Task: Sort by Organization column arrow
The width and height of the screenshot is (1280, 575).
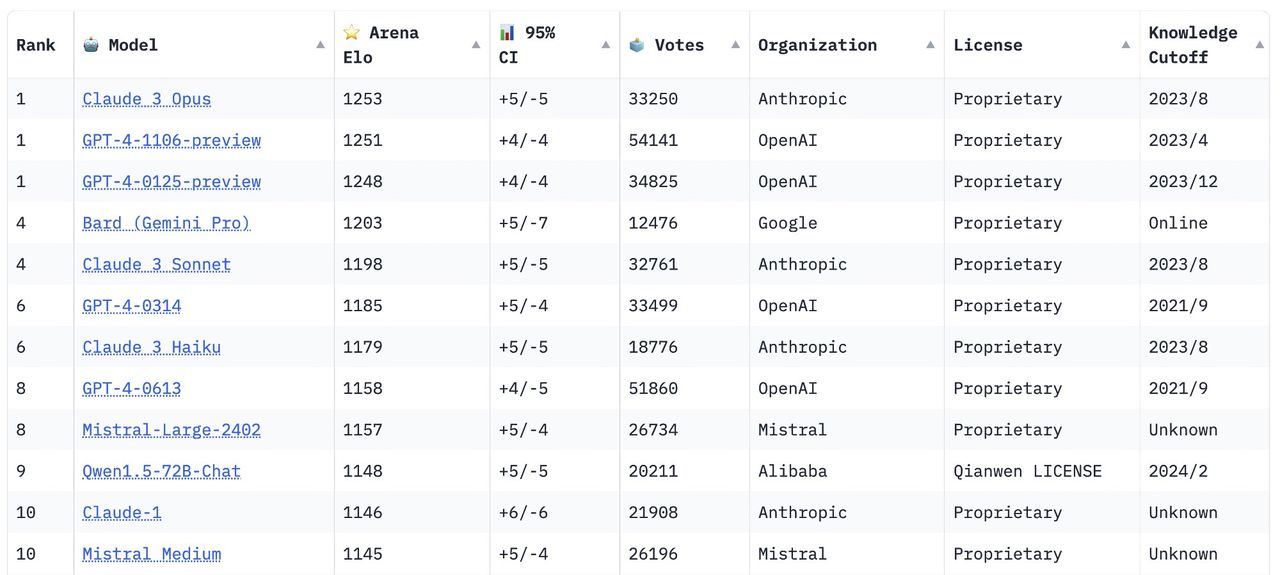Action: pyautogui.click(x=930, y=45)
